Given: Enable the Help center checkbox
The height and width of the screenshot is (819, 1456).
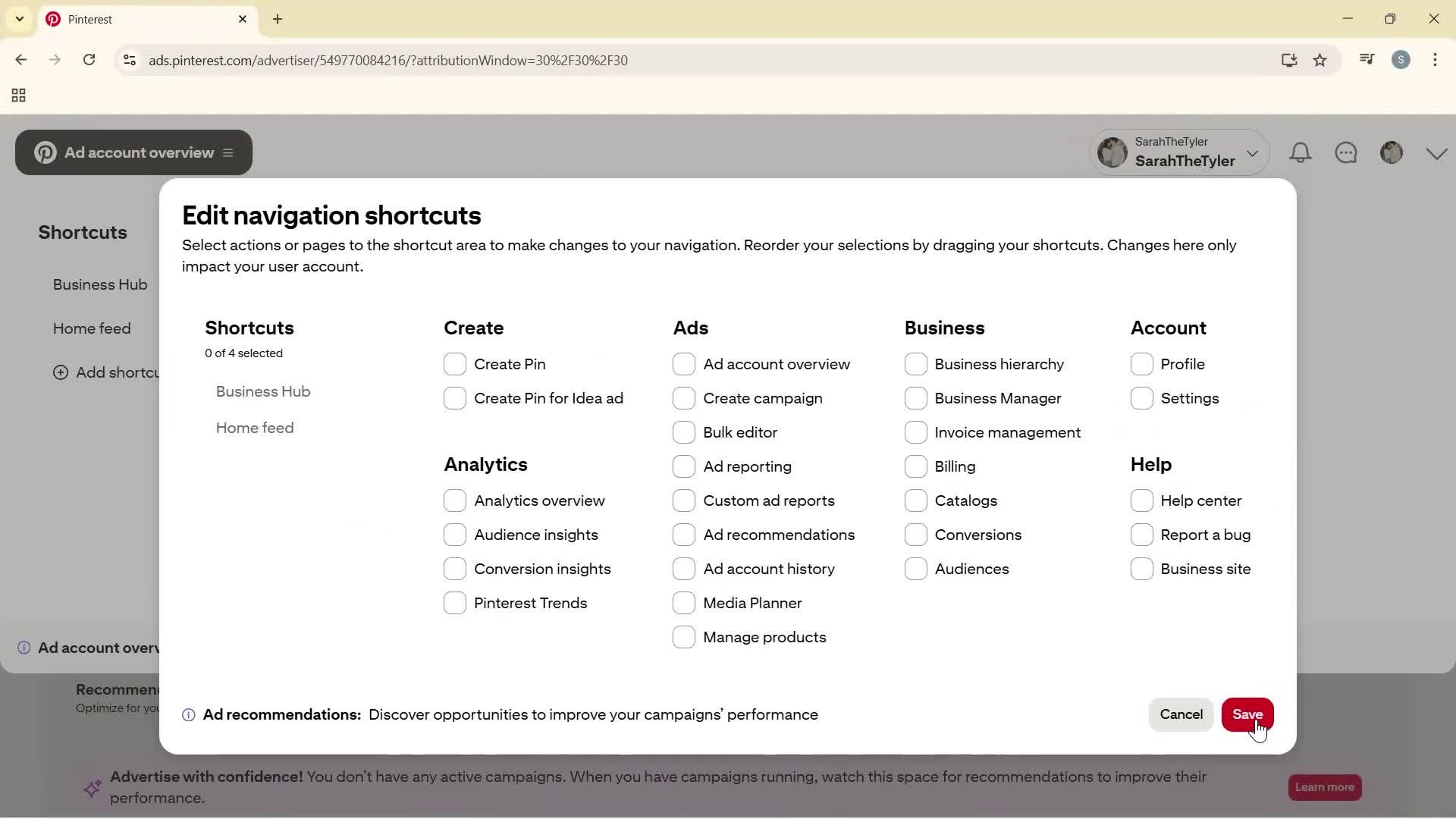Looking at the screenshot, I should point(1143,500).
